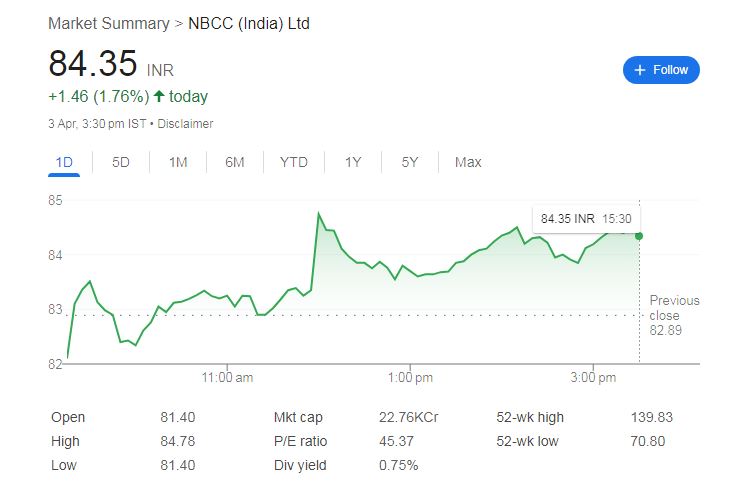739x495 pixels.
Task: Switch to the 1M chart tab
Action: [x=178, y=162]
